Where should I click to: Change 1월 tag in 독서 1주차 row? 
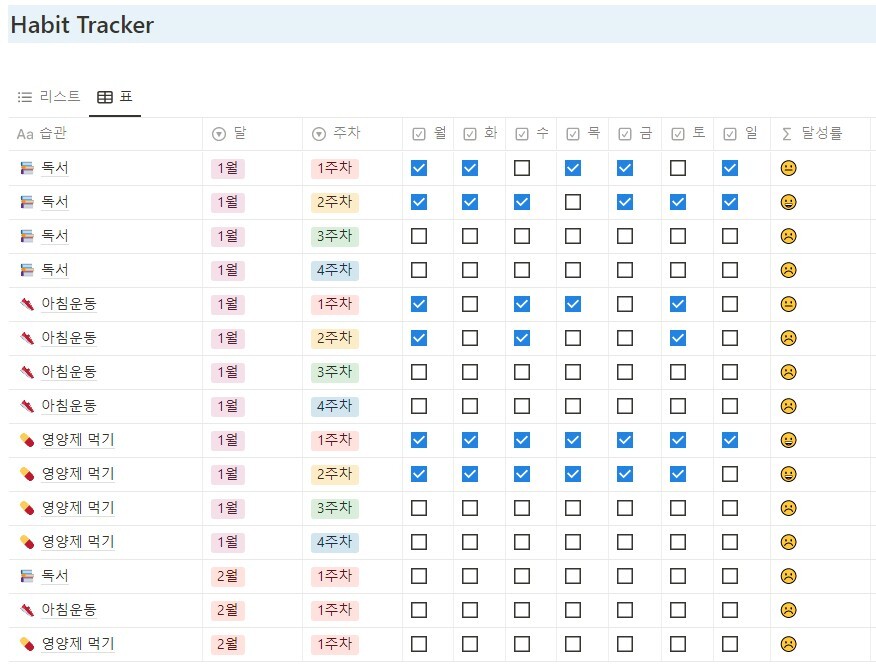coord(228,168)
